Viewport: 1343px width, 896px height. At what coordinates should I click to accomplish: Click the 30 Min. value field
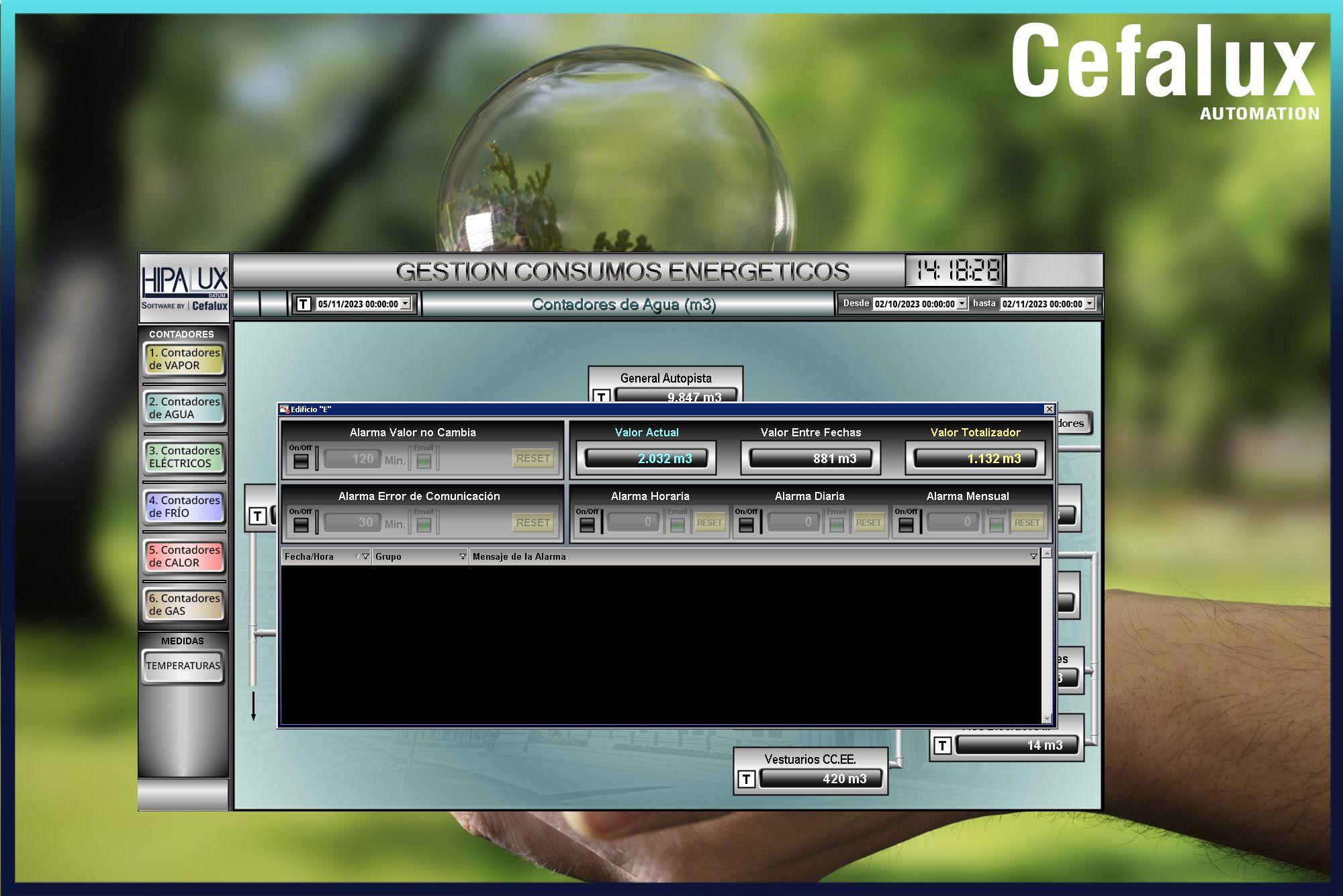click(x=353, y=523)
